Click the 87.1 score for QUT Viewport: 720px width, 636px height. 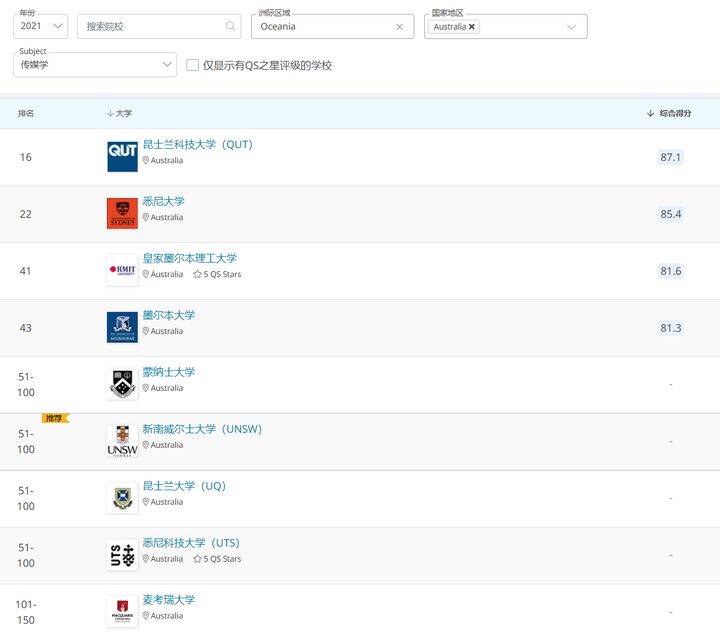coord(670,157)
